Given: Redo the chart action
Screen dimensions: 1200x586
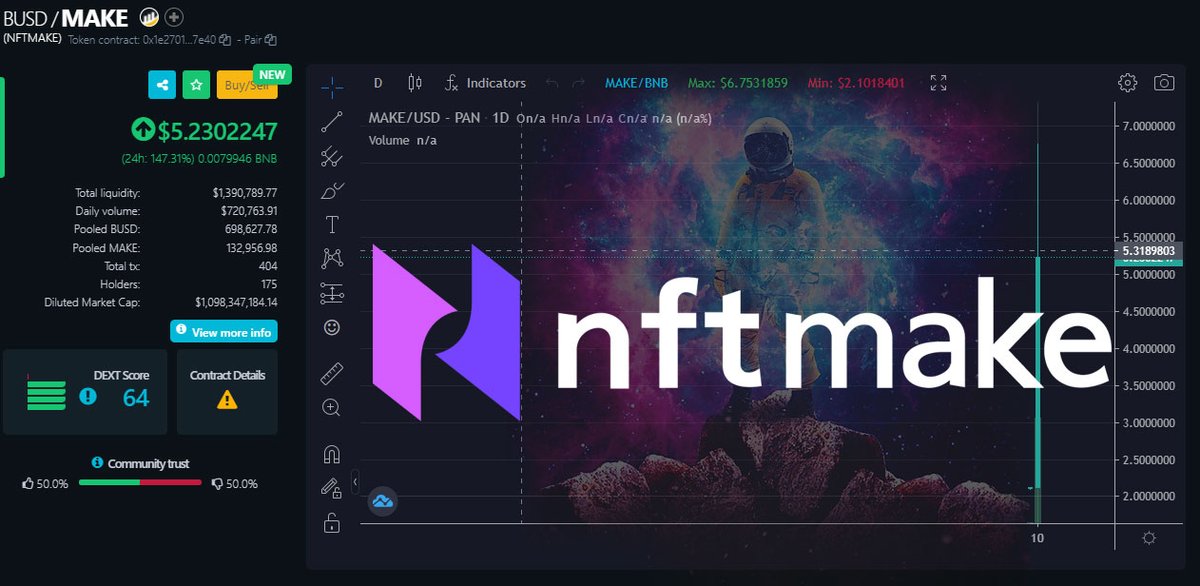Looking at the screenshot, I should click(x=580, y=83).
